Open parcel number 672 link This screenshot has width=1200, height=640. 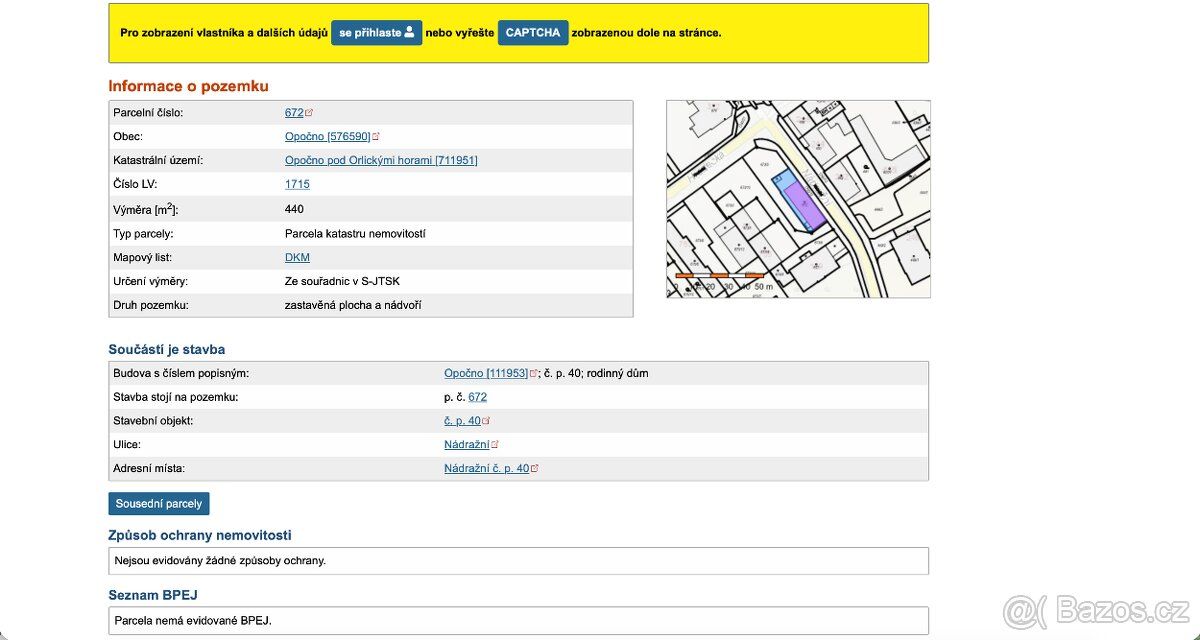click(294, 113)
